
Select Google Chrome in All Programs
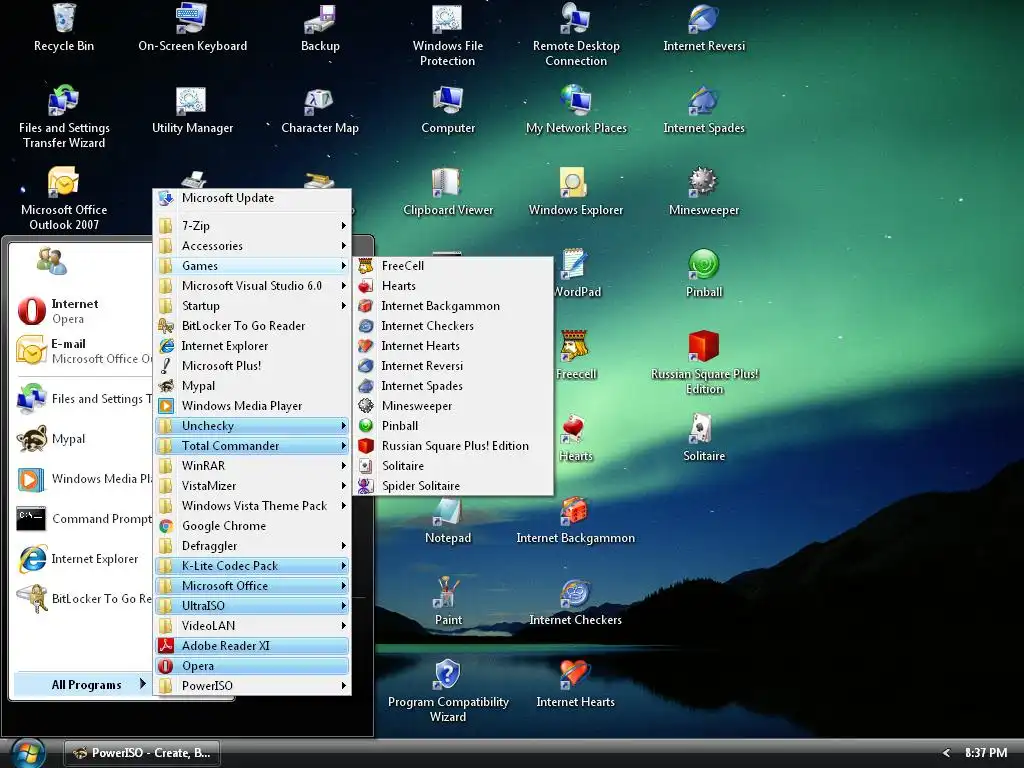(x=252, y=526)
